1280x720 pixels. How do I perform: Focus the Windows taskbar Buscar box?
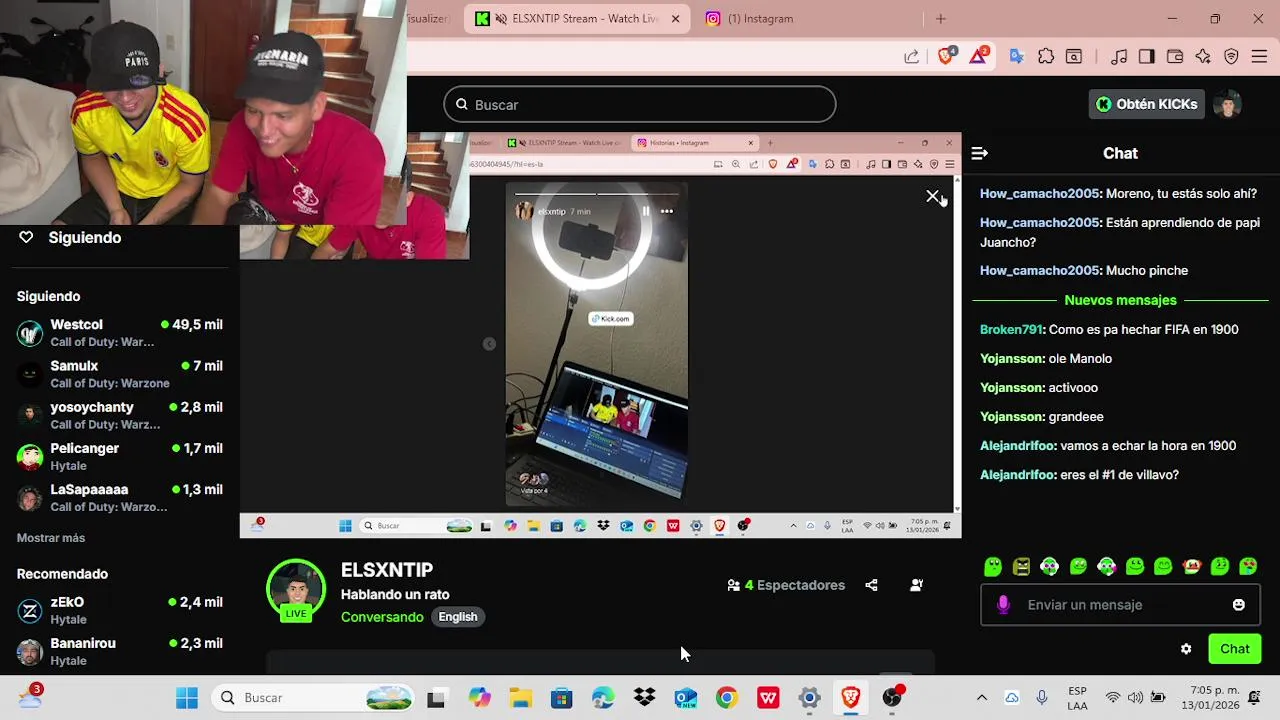[x=314, y=698]
